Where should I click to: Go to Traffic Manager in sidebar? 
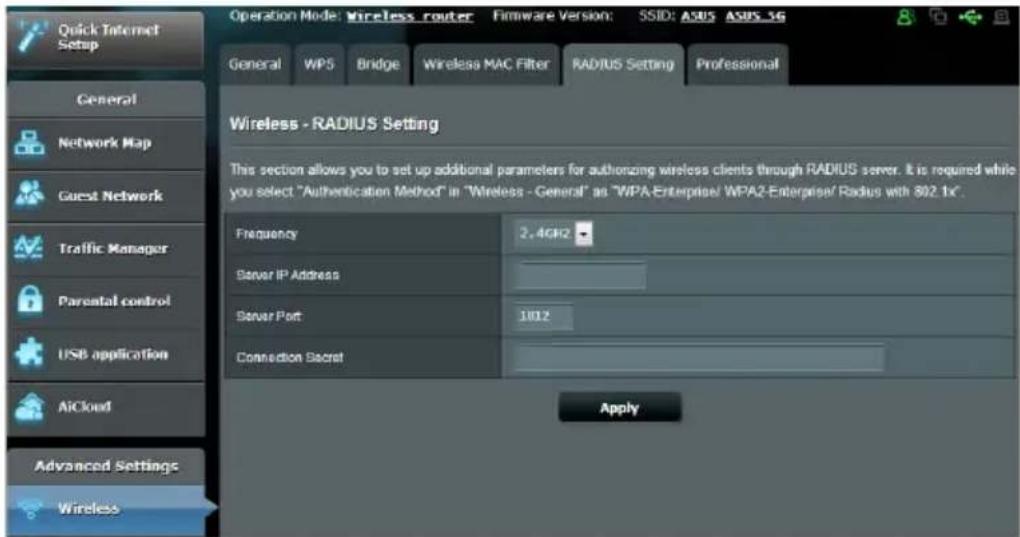[x=106, y=248]
